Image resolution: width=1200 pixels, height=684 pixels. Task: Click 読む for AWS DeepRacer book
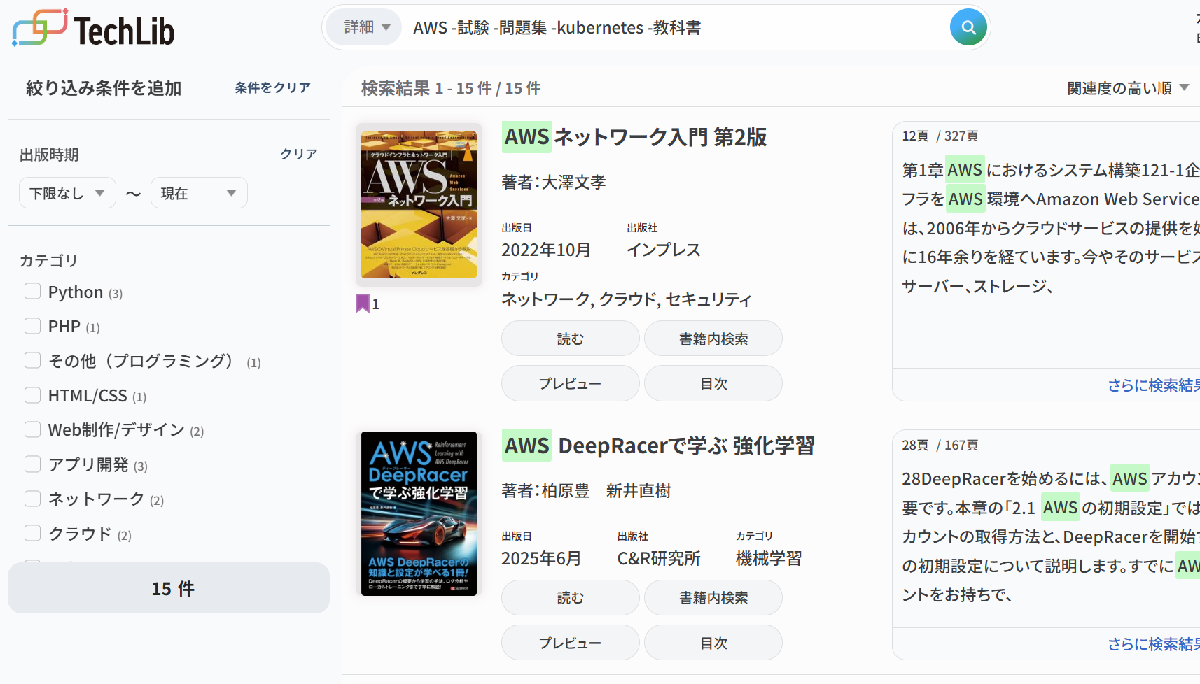[570, 597]
